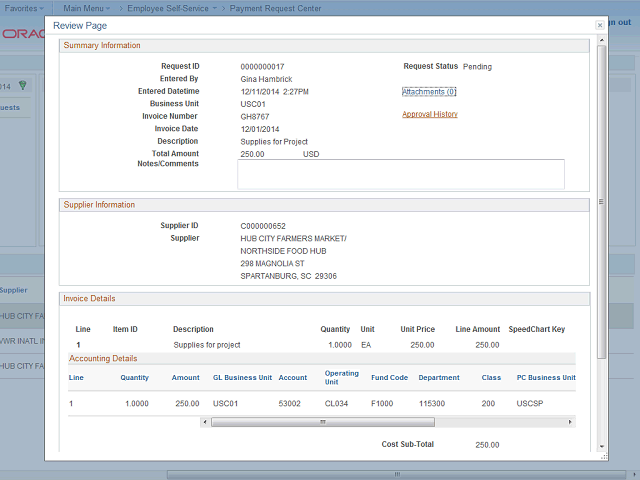640x480 pixels.
Task: Click inside the Notes/Comments text box
Action: 400,174
